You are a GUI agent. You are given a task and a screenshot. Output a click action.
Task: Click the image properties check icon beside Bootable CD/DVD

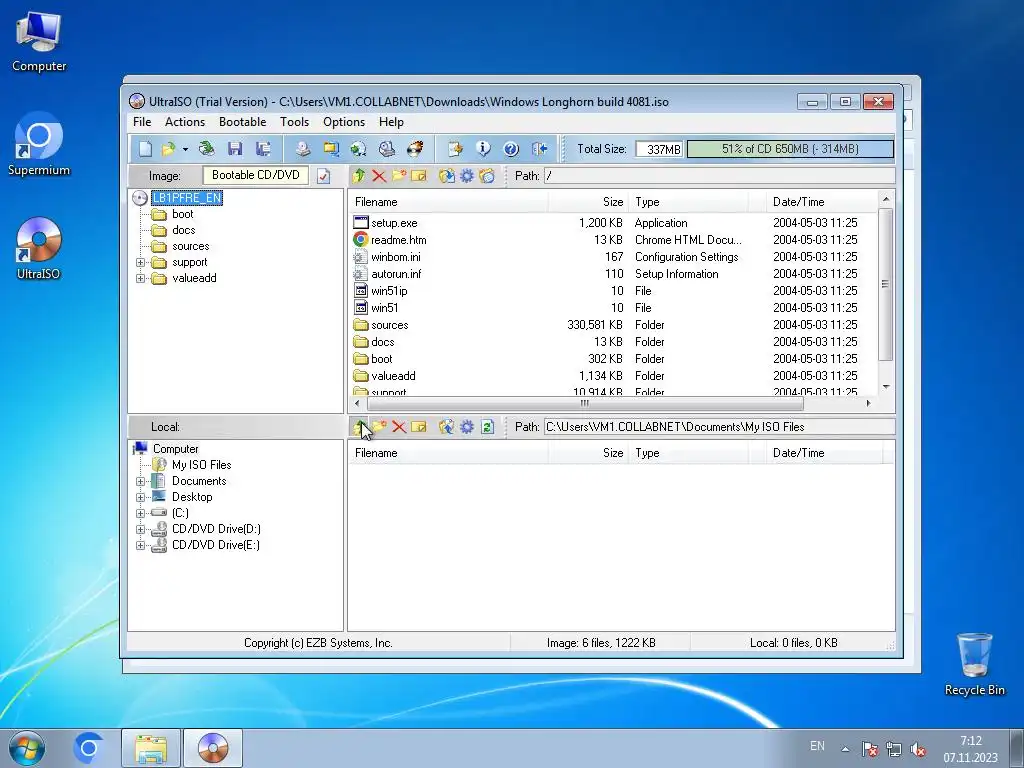click(323, 176)
